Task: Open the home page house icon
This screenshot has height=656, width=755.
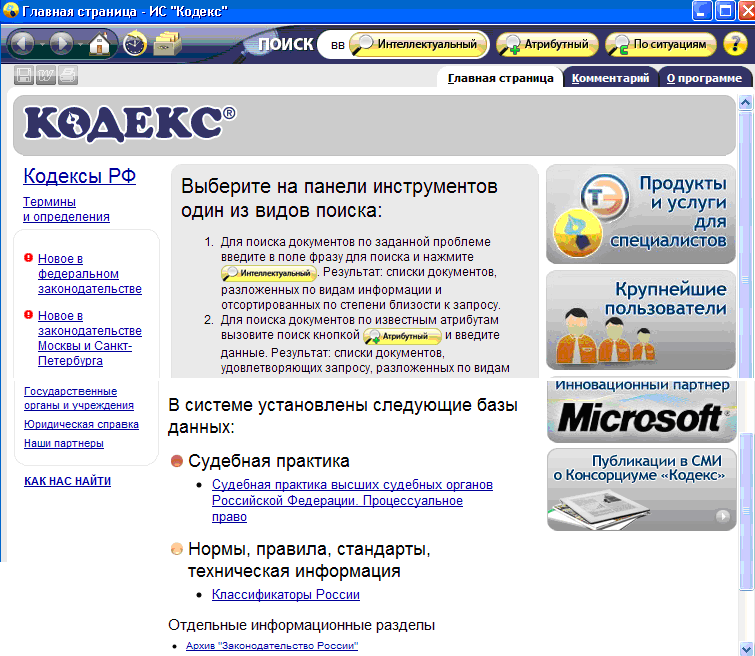Action: click(100, 44)
